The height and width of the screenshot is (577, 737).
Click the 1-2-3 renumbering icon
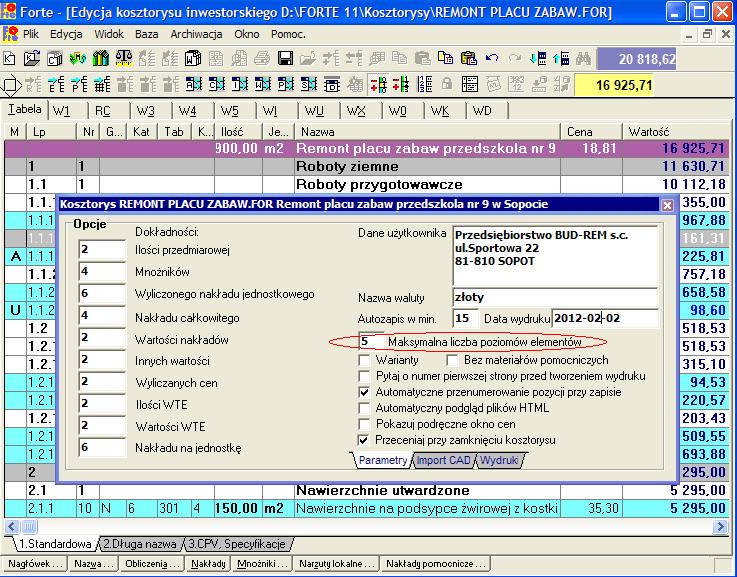pos(423,85)
